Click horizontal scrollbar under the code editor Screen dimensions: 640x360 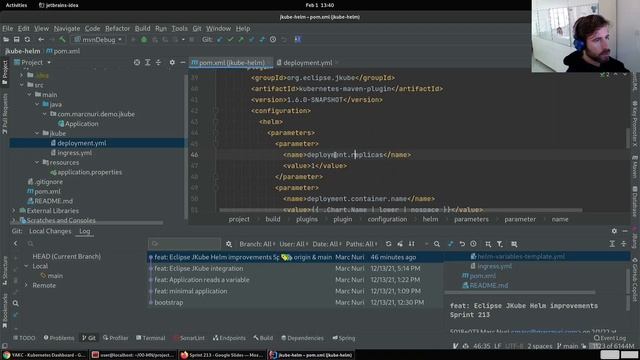(400, 210)
